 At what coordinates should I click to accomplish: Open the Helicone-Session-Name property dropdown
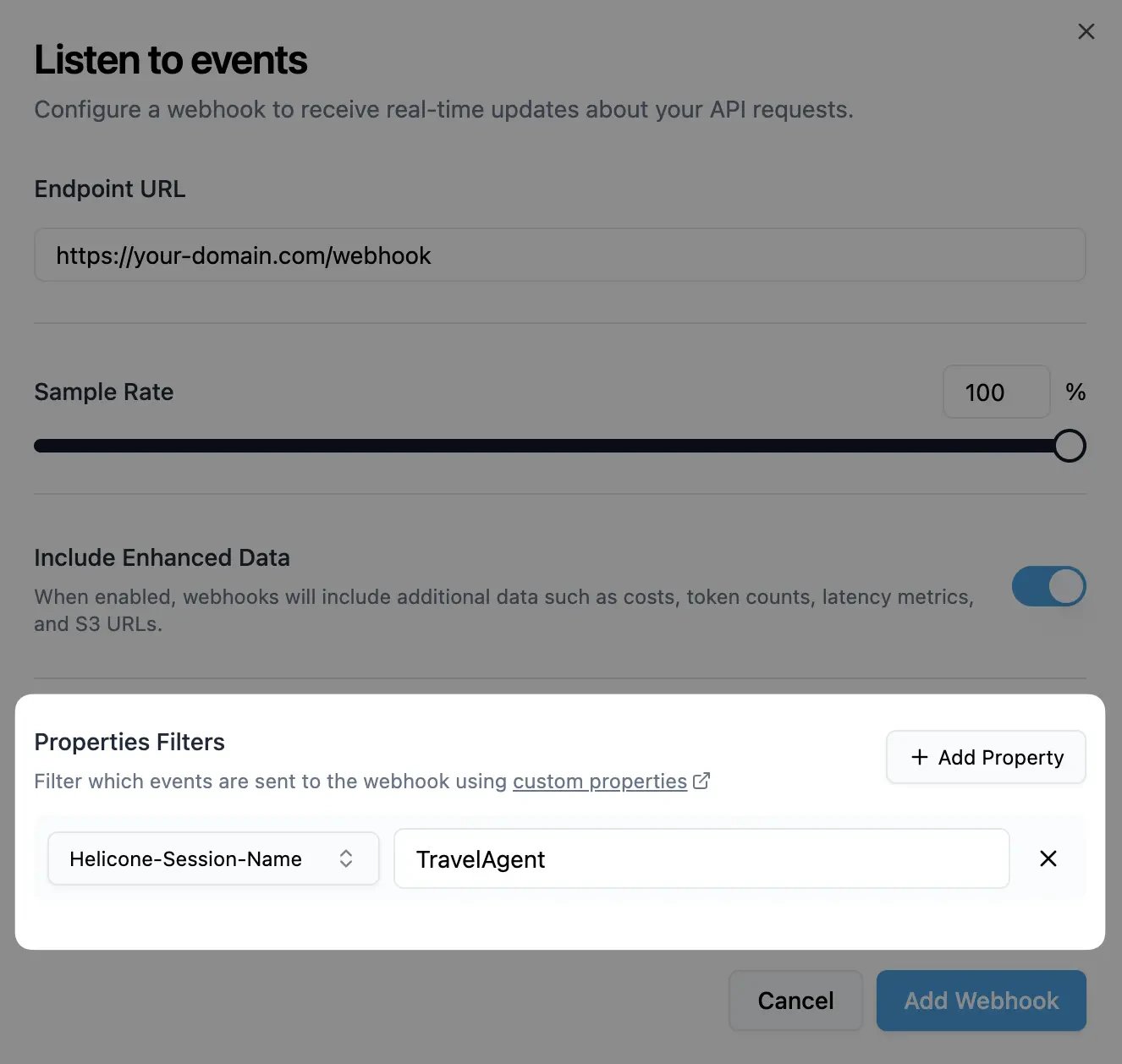pos(212,858)
